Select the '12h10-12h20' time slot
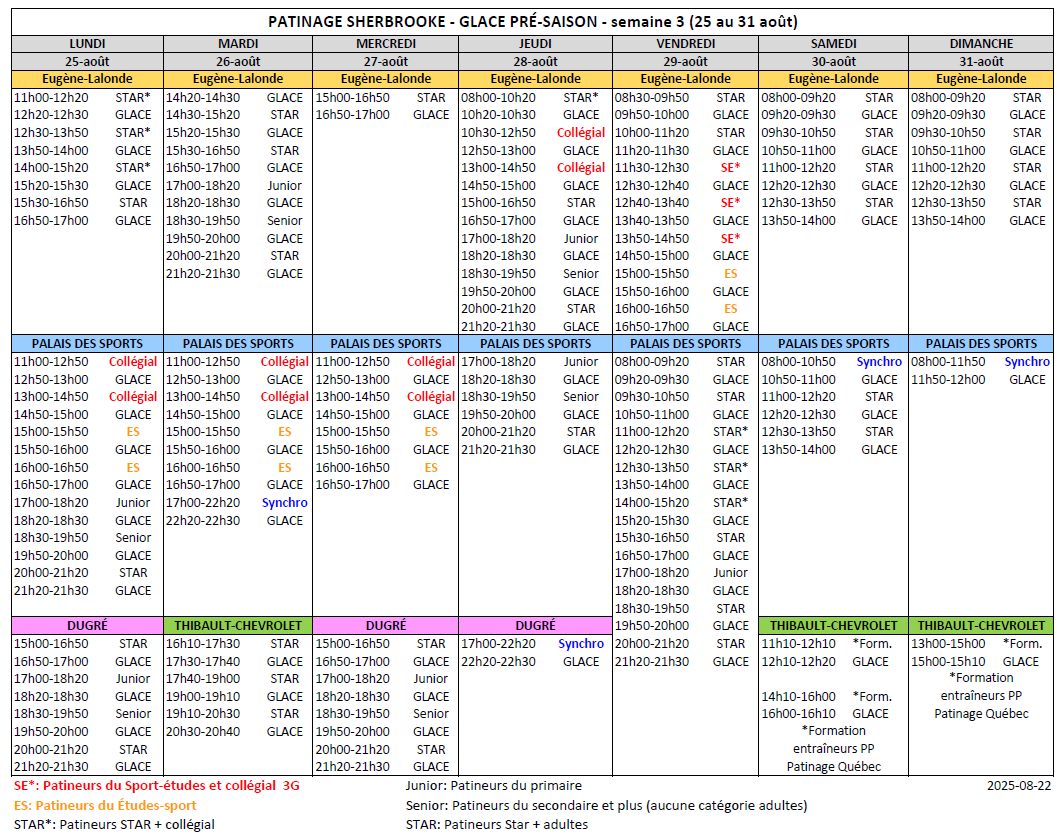The width and height of the screenshot is (1057, 837). click(799, 662)
